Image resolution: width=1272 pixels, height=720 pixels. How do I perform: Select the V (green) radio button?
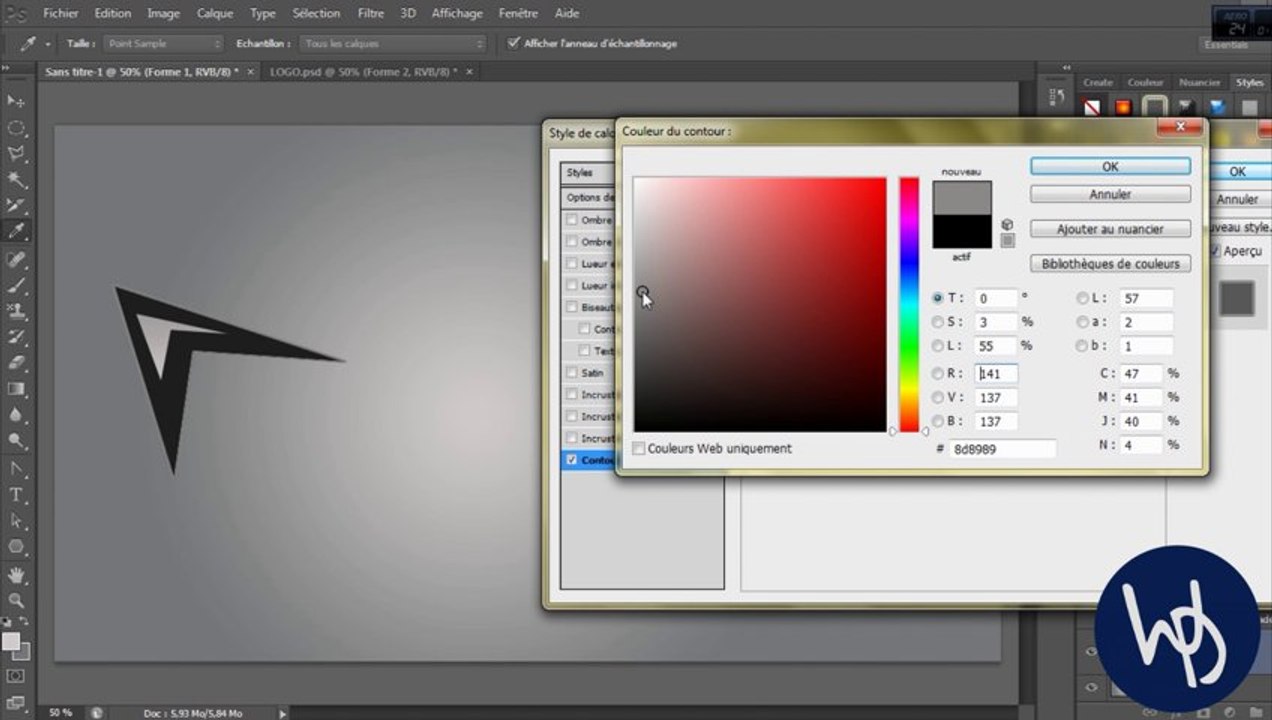click(937, 397)
